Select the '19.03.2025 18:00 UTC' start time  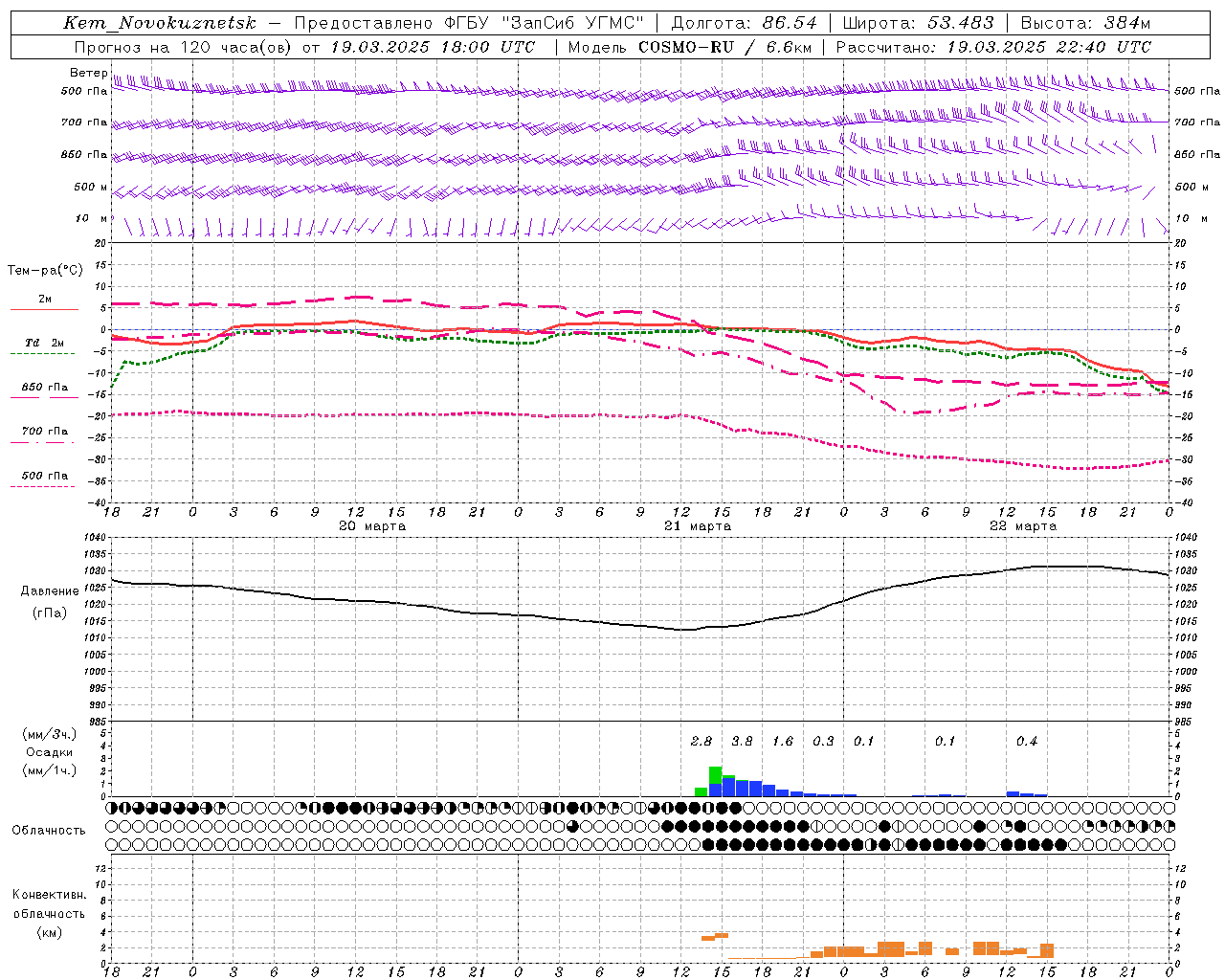[x=433, y=47]
